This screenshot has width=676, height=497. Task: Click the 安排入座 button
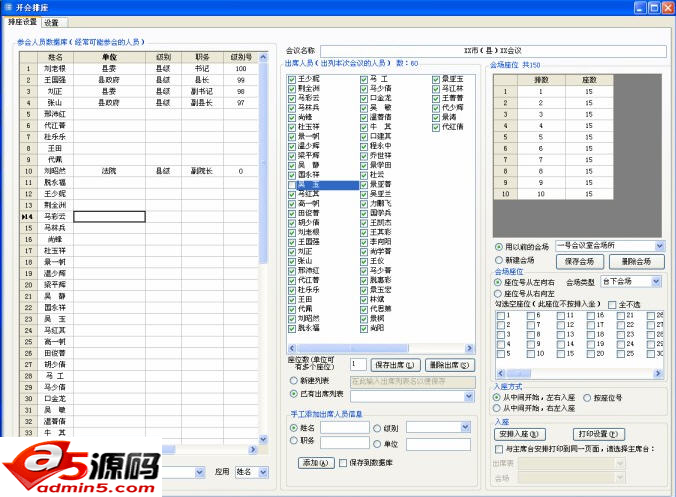(519, 434)
